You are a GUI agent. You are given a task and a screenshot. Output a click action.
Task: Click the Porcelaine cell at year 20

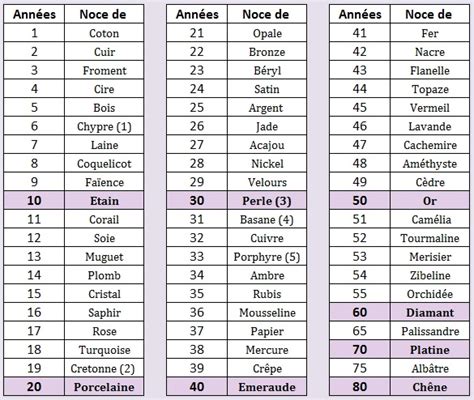pyautogui.click(x=104, y=387)
